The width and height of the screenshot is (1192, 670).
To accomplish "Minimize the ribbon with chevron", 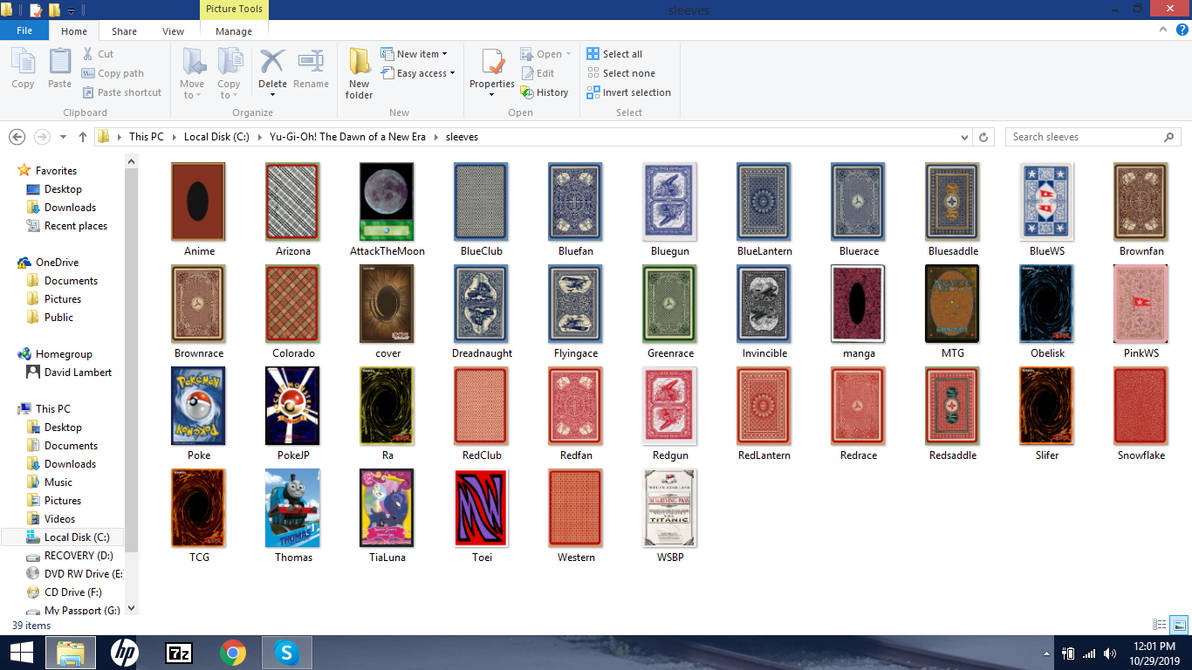I will (x=1163, y=30).
